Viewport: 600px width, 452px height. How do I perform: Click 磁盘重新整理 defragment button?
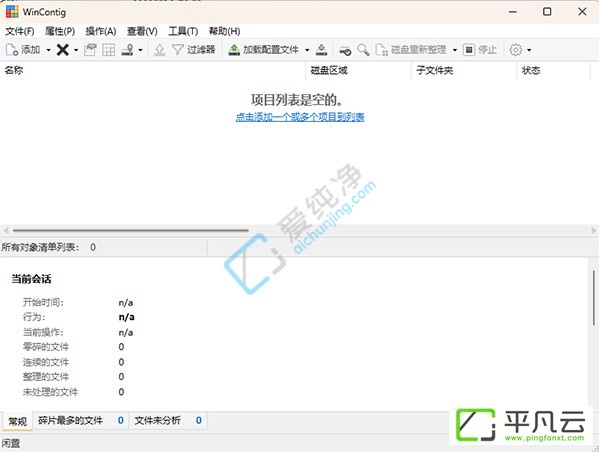coord(411,50)
